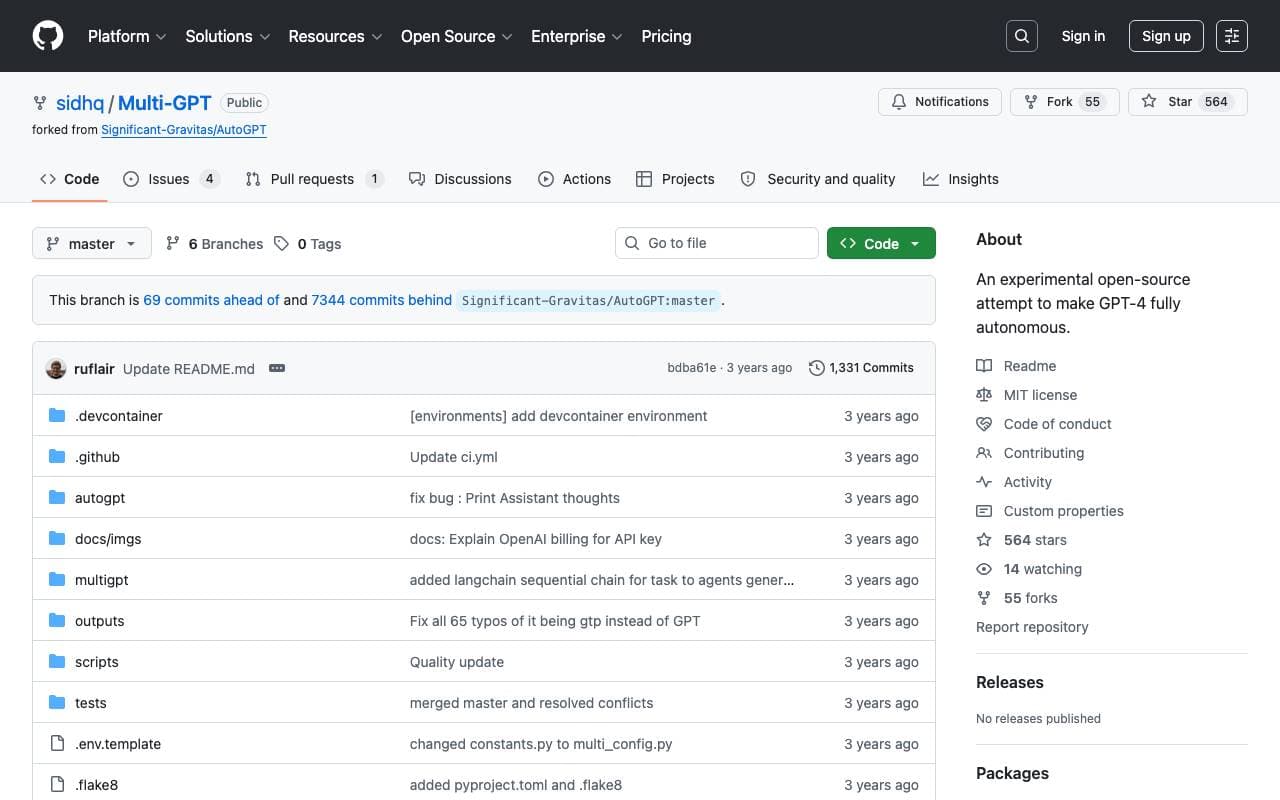The image size is (1280, 800).
Task: Click the scale icon beside MIT license
Action: pos(984,395)
